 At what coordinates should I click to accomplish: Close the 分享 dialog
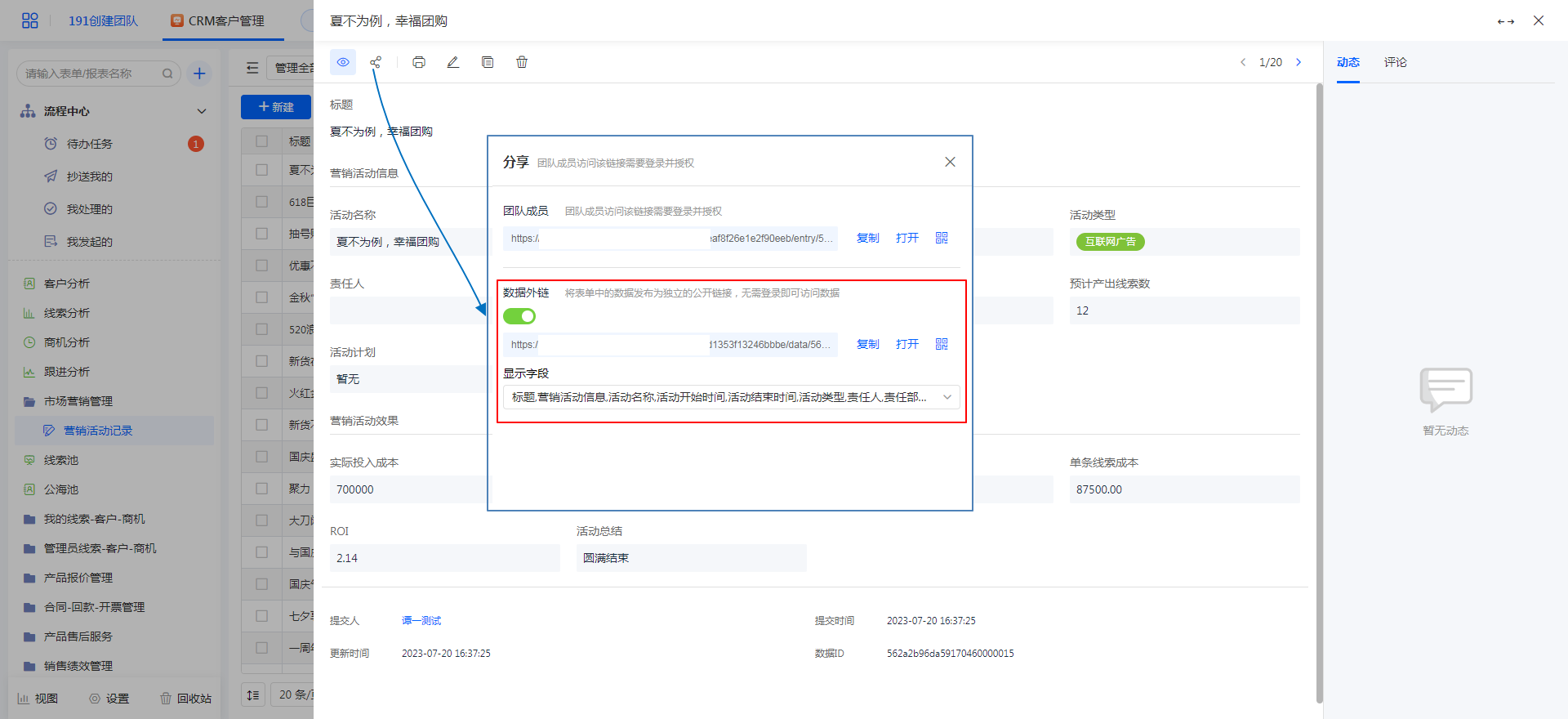950,162
